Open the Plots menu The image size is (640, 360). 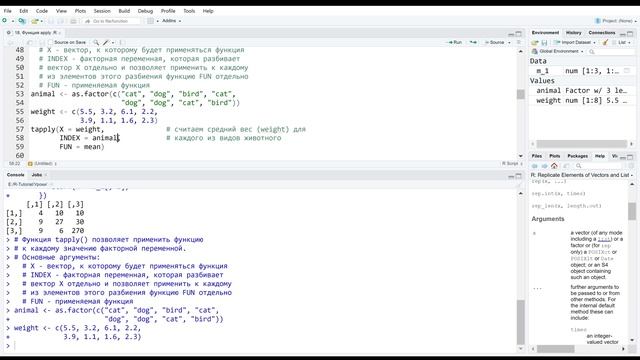[80, 11]
